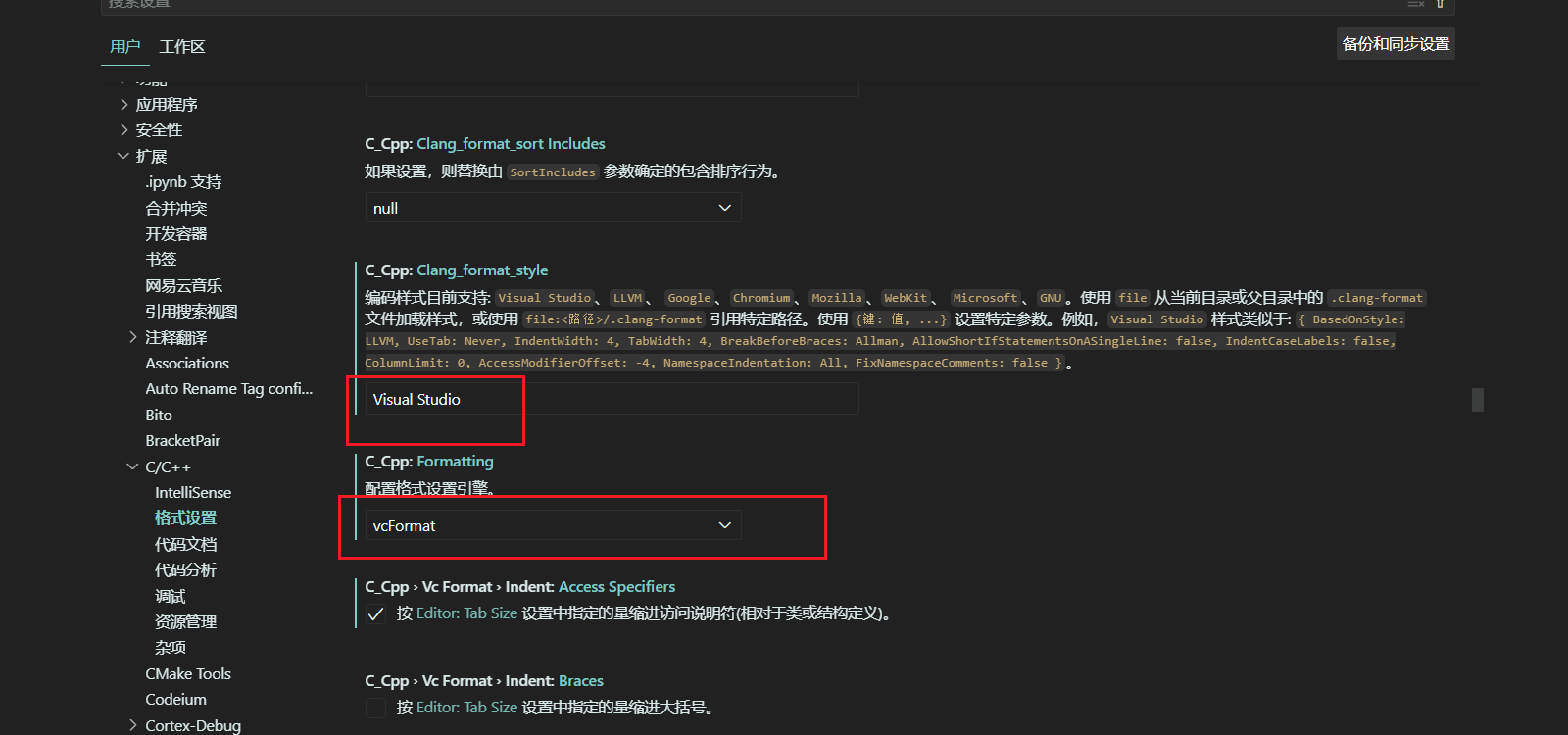Select IntelliSense in the C/C++ tree
Screen dimensions: 1568x735
[193, 492]
